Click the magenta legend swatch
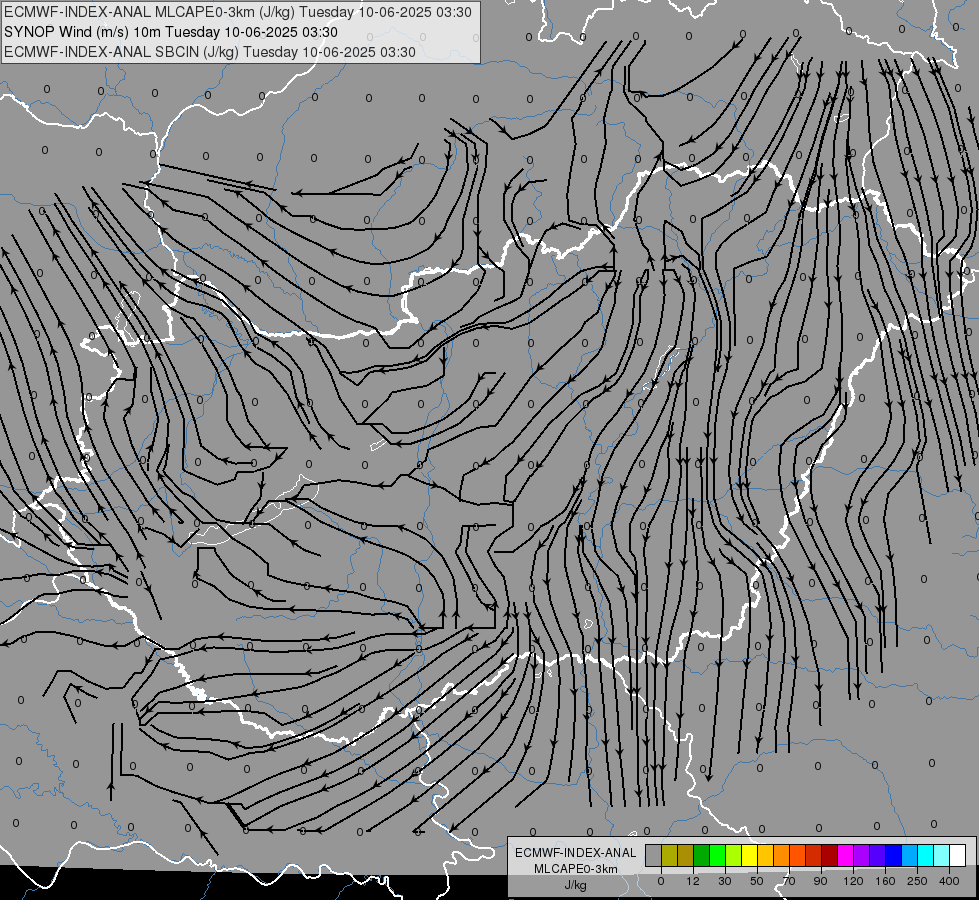Image resolution: width=979 pixels, height=900 pixels. click(x=845, y=855)
